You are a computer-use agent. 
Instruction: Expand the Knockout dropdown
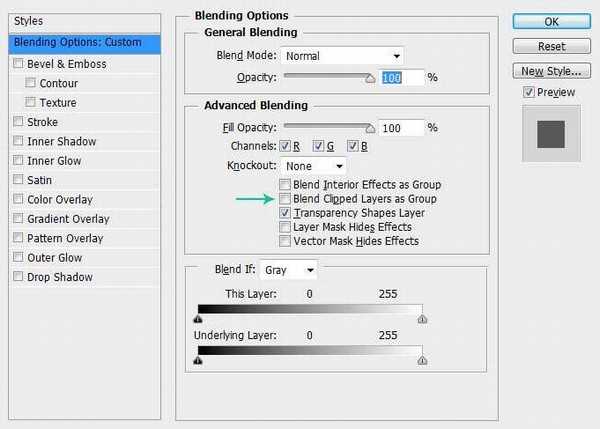click(314, 166)
